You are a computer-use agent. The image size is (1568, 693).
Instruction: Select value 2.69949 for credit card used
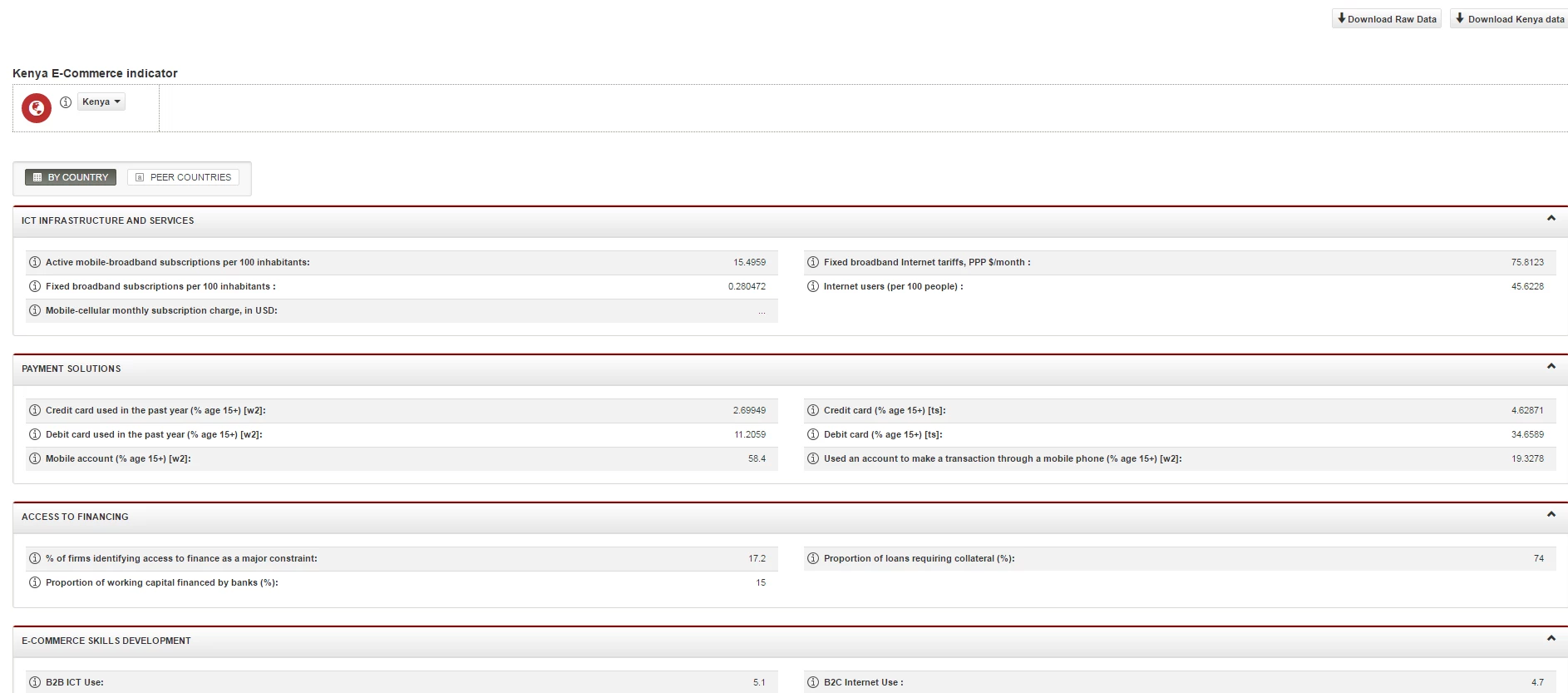click(x=749, y=410)
